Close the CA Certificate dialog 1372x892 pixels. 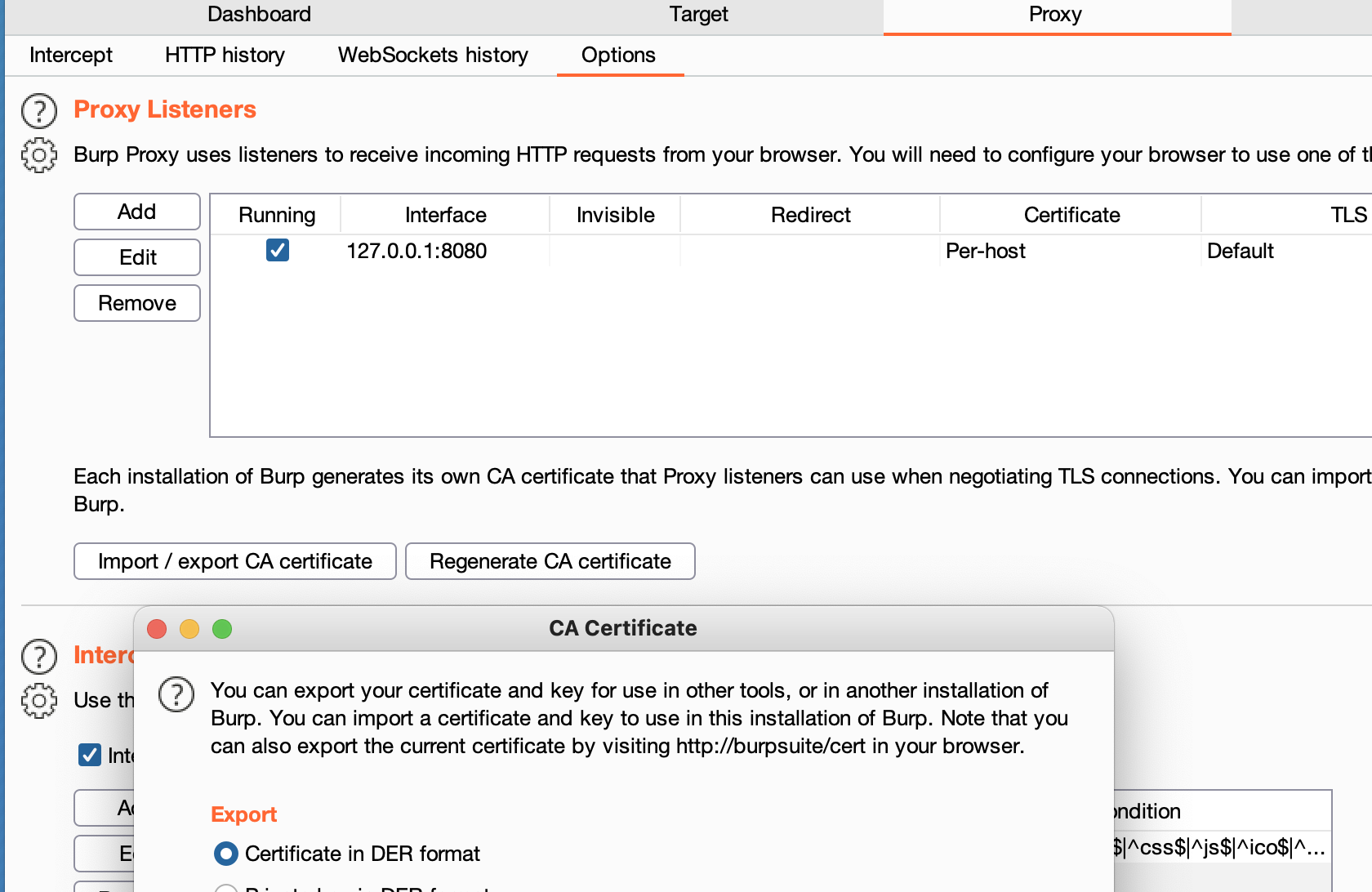pos(157,628)
